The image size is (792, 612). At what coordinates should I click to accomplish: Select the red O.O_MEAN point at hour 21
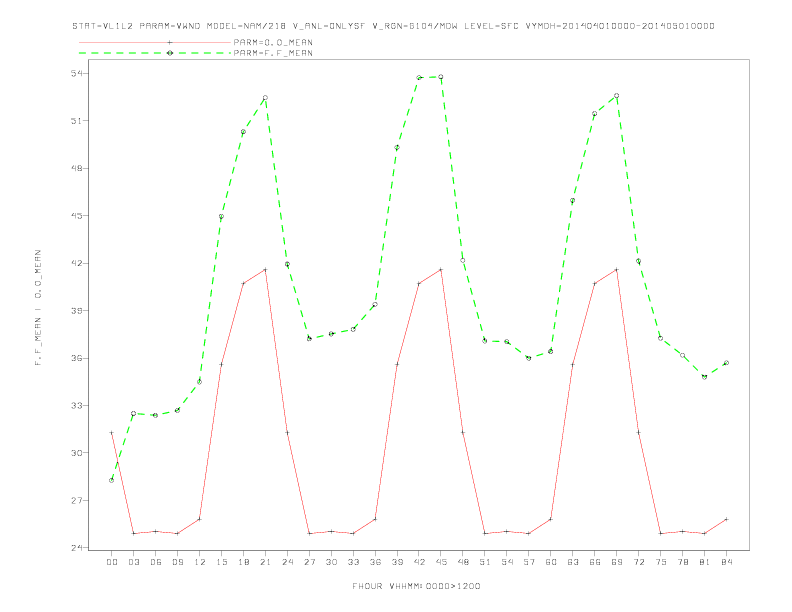(265, 270)
